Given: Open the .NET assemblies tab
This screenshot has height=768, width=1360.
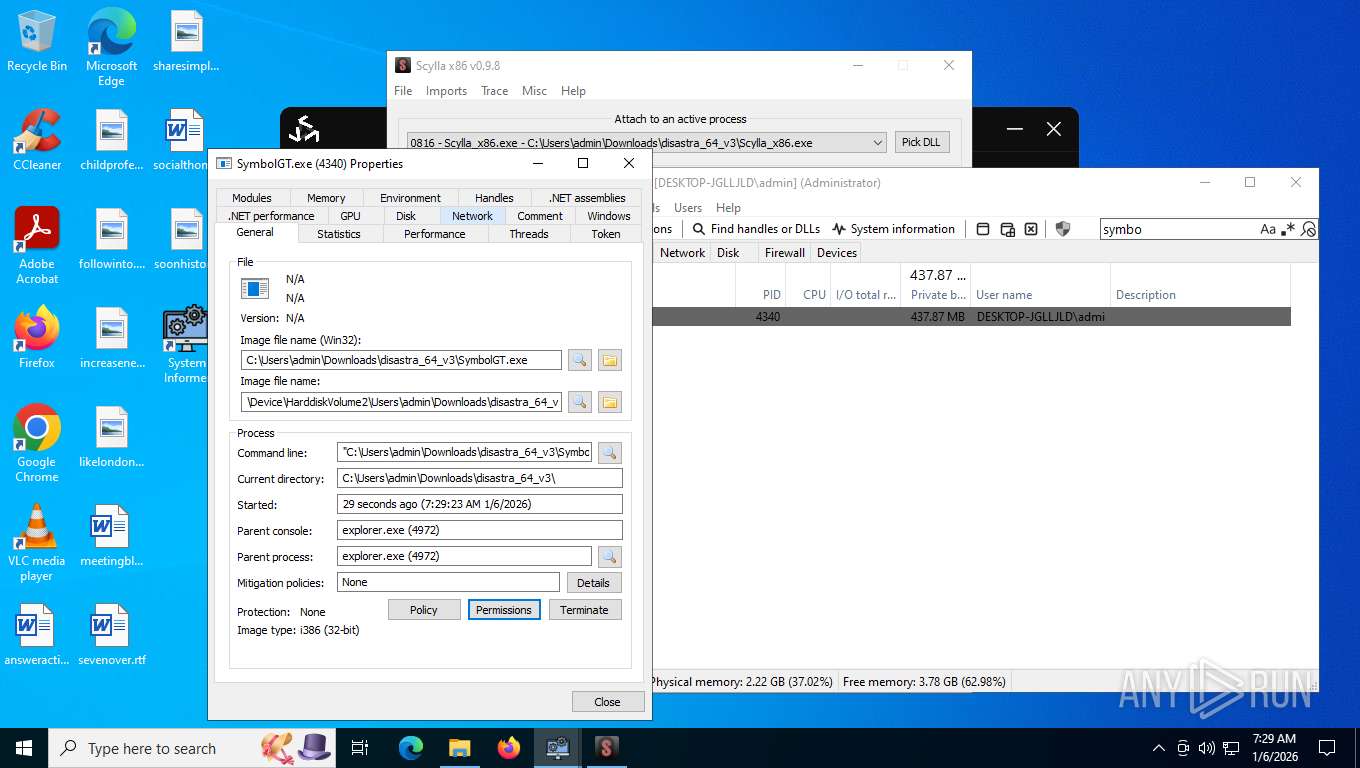Looking at the screenshot, I should [587, 198].
